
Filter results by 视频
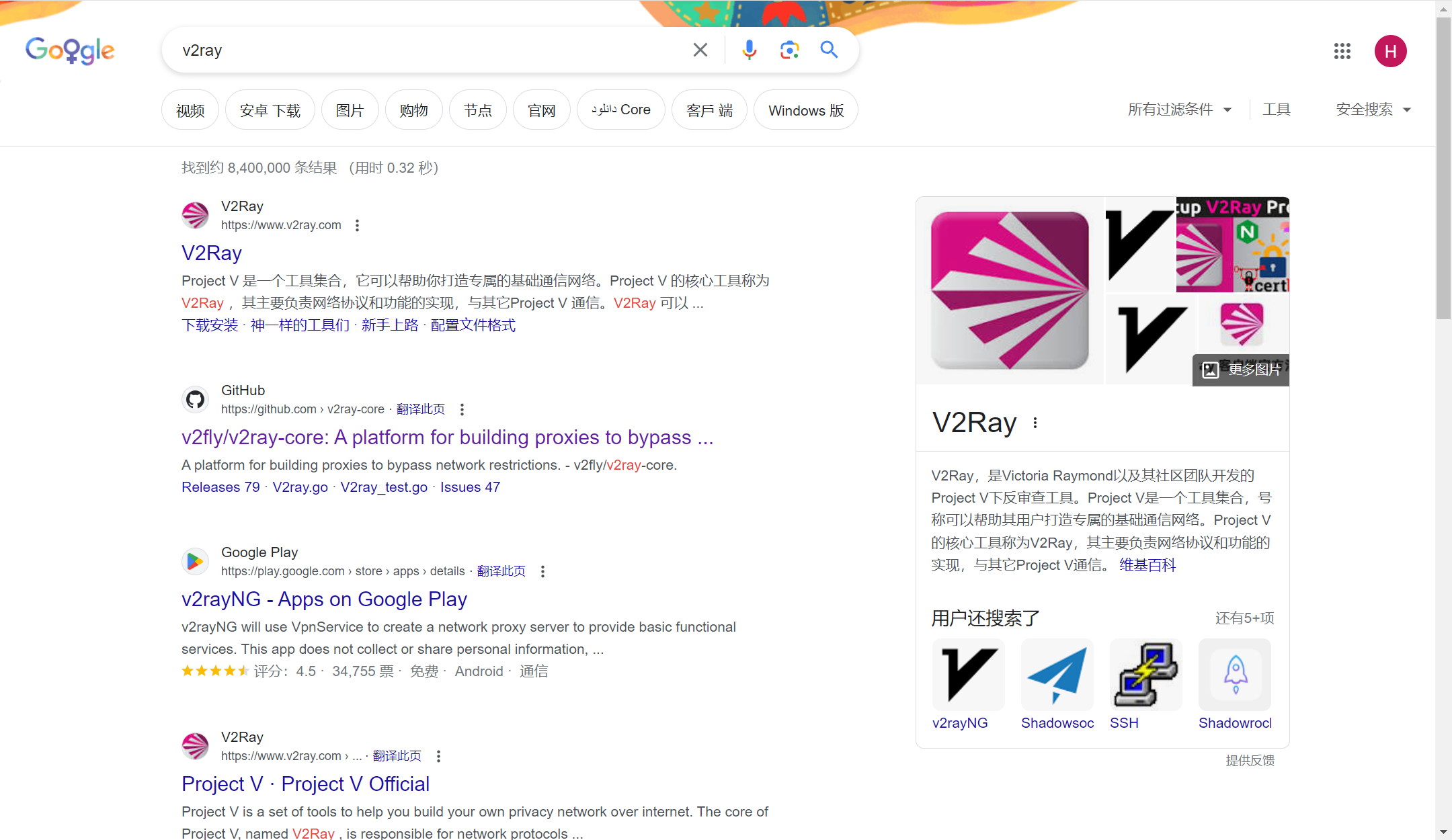point(190,110)
